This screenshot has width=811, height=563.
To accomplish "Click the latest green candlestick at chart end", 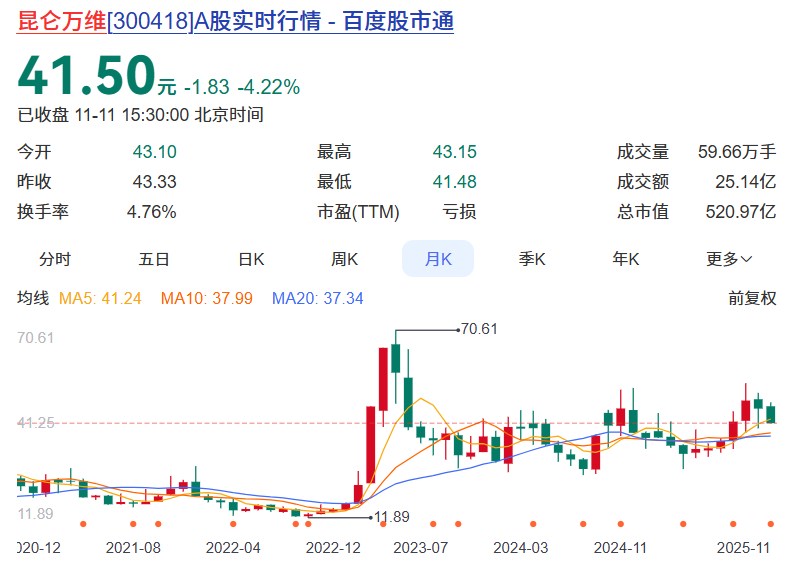I will 771,414.
